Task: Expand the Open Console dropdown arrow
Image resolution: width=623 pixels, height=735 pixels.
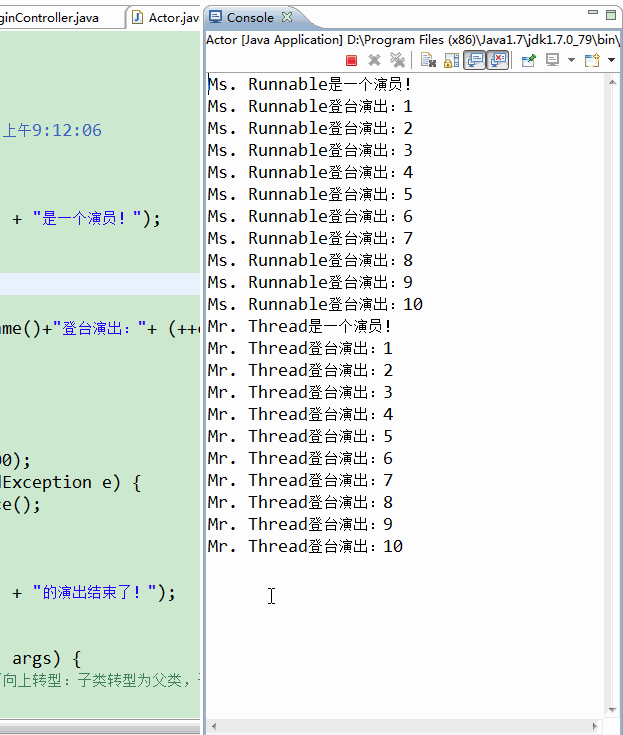Action: (x=611, y=60)
